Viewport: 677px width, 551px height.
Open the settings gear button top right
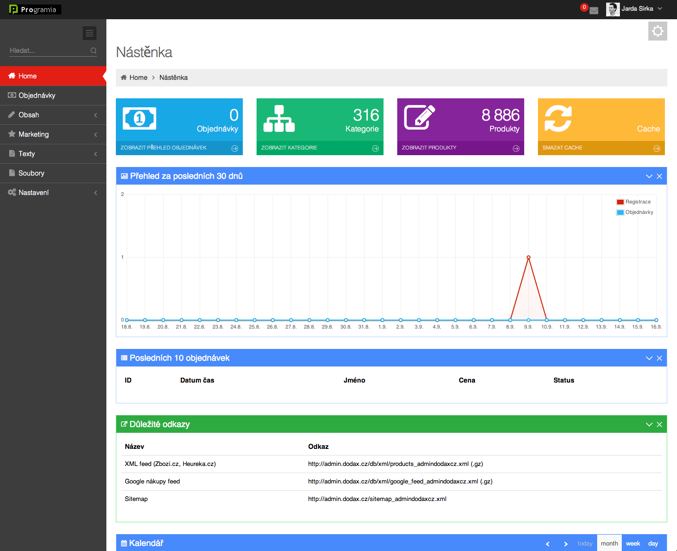pyautogui.click(x=657, y=31)
